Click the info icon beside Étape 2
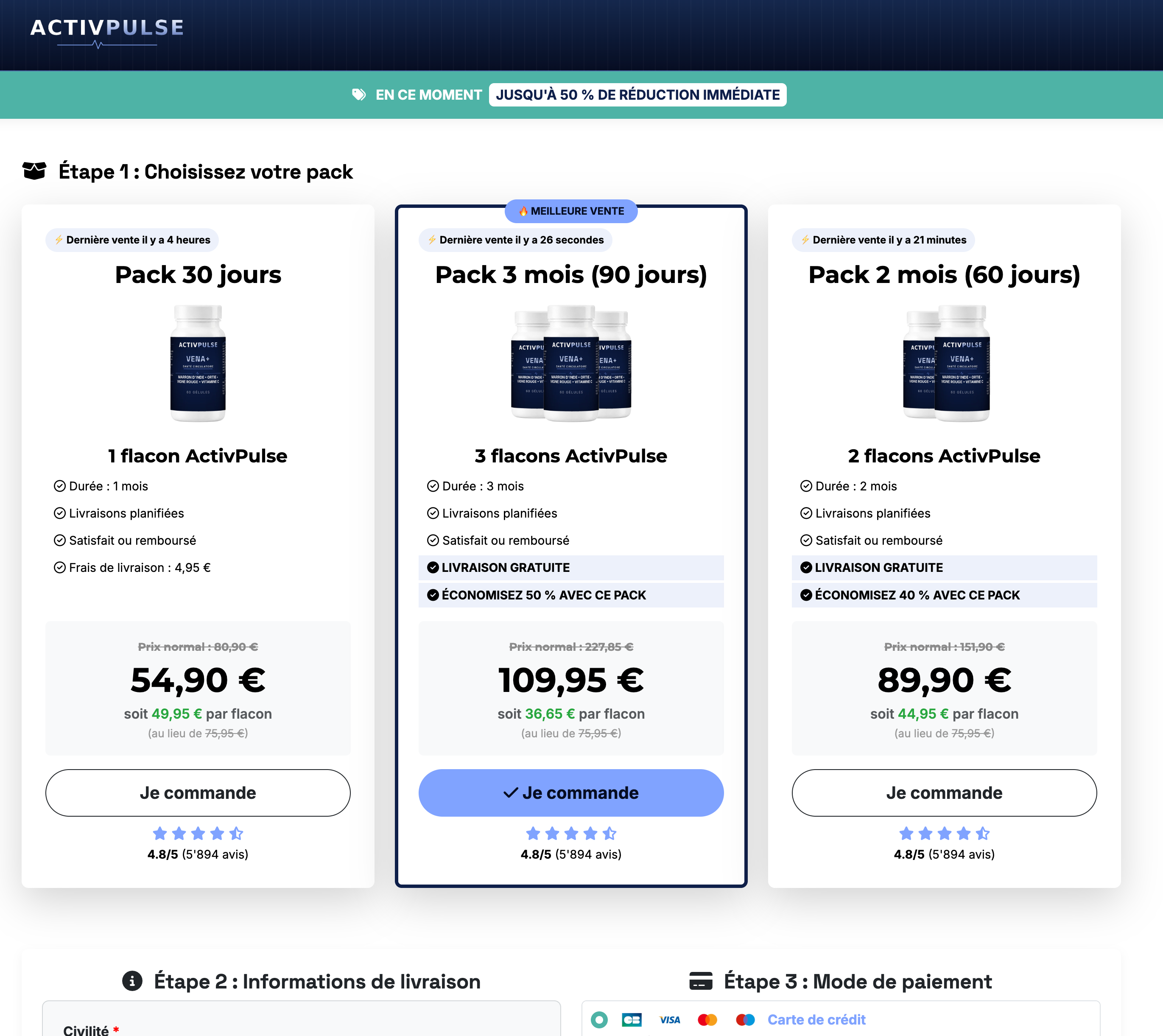 coord(132,981)
